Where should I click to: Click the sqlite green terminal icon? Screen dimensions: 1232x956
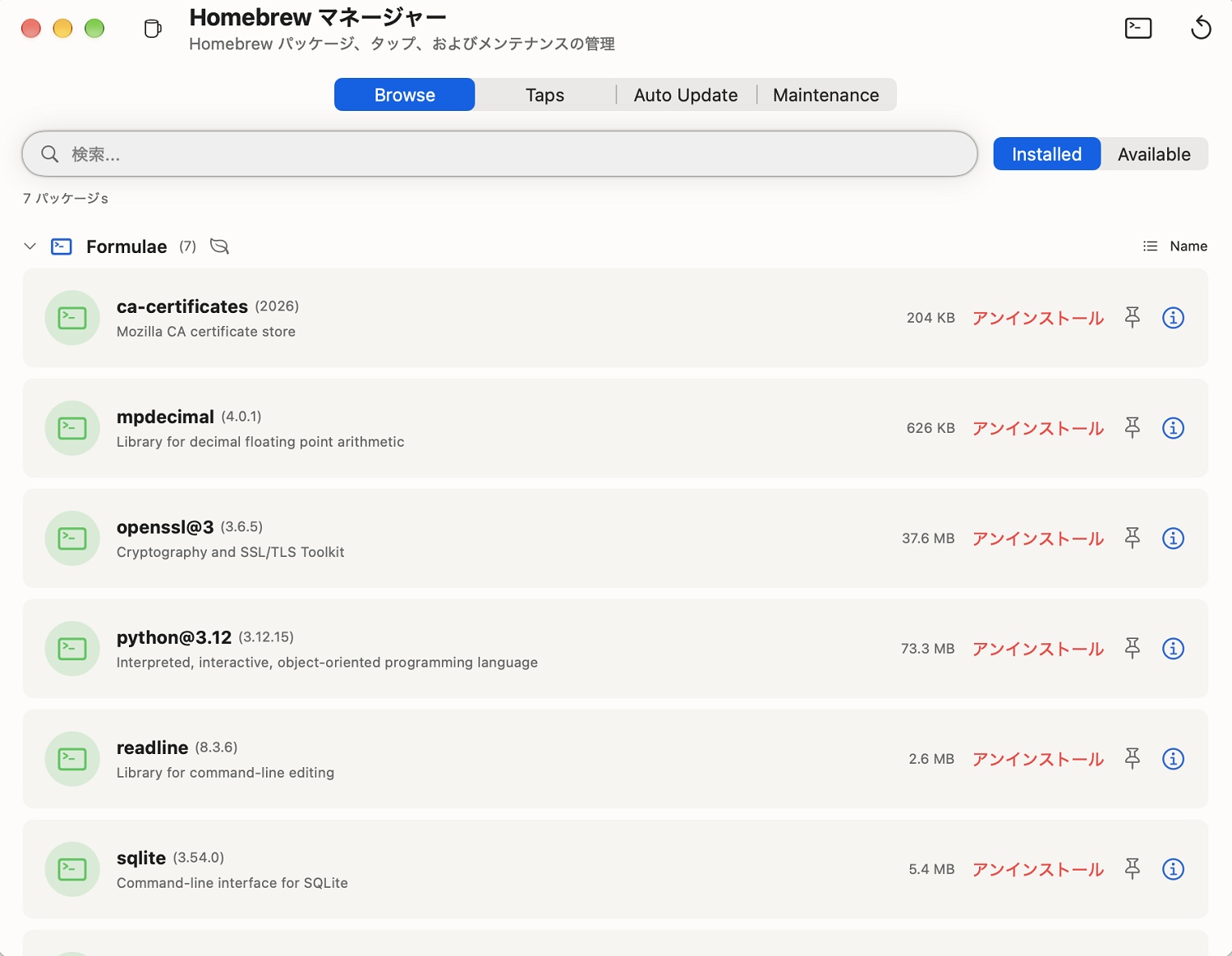(72, 869)
